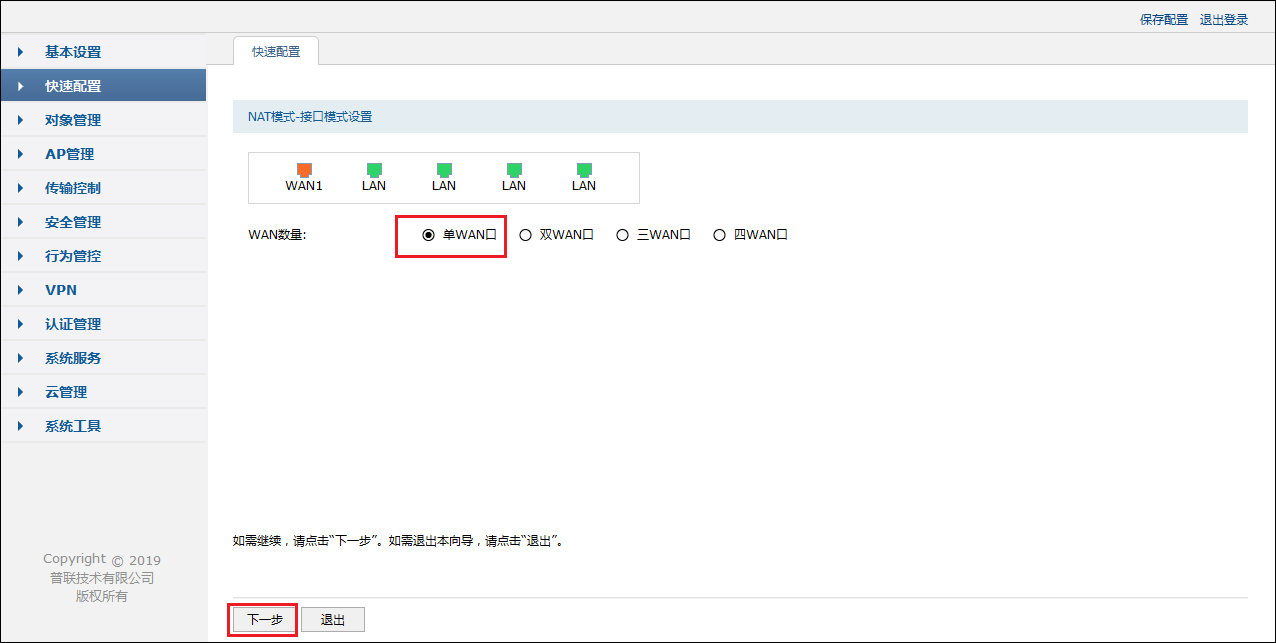Click 退出登录 to log out

pyautogui.click(x=1224, y=20)
